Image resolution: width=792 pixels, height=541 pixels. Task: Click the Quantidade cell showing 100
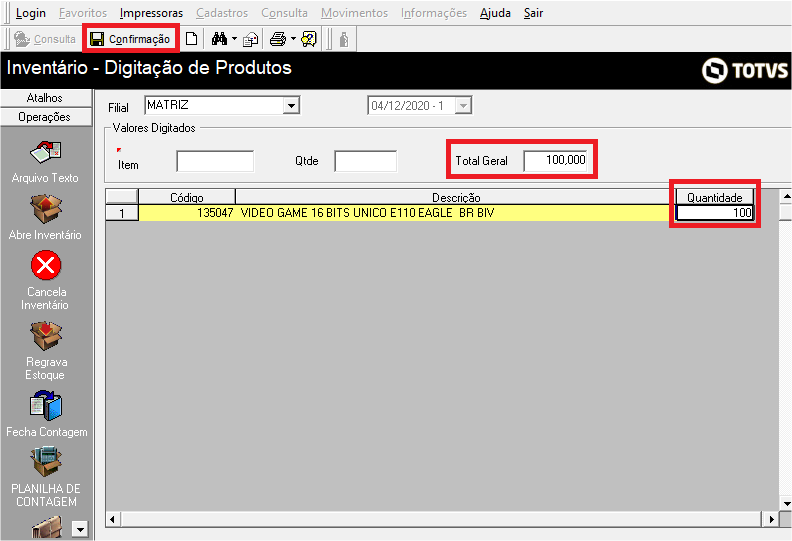click(x=715, y=213)
